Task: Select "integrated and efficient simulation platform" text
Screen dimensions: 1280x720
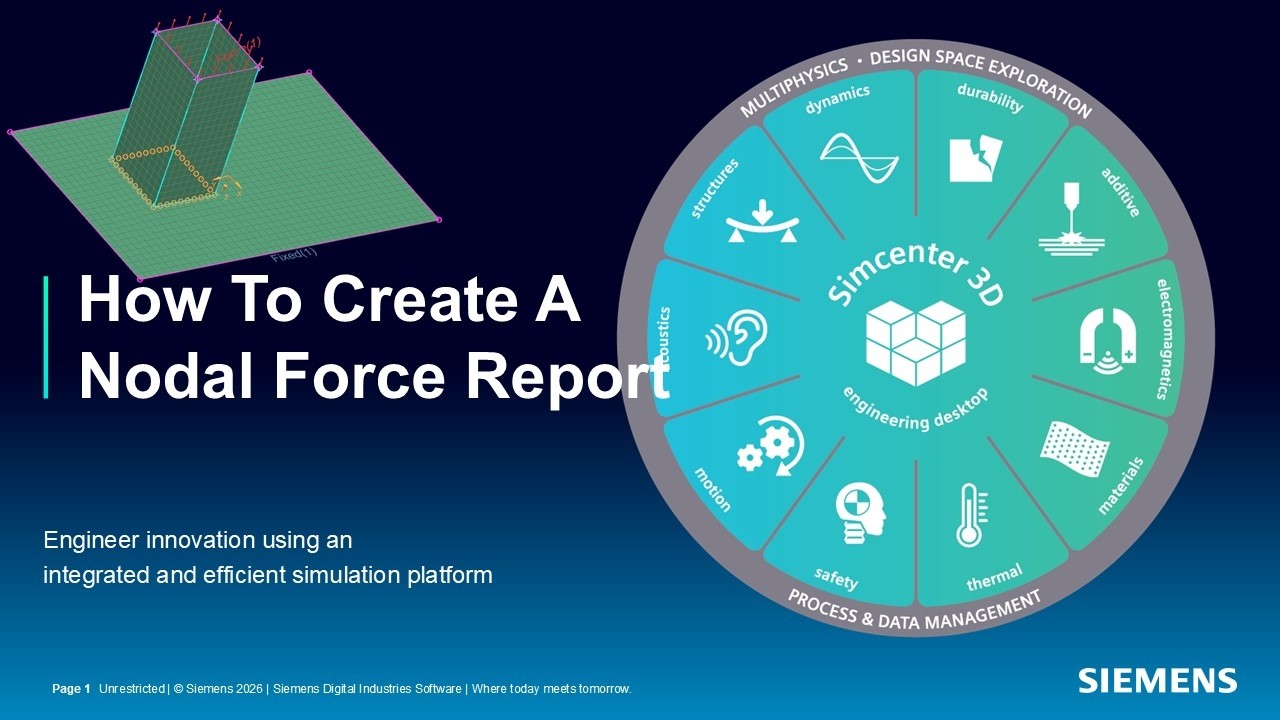Action: tap(268, 576)
